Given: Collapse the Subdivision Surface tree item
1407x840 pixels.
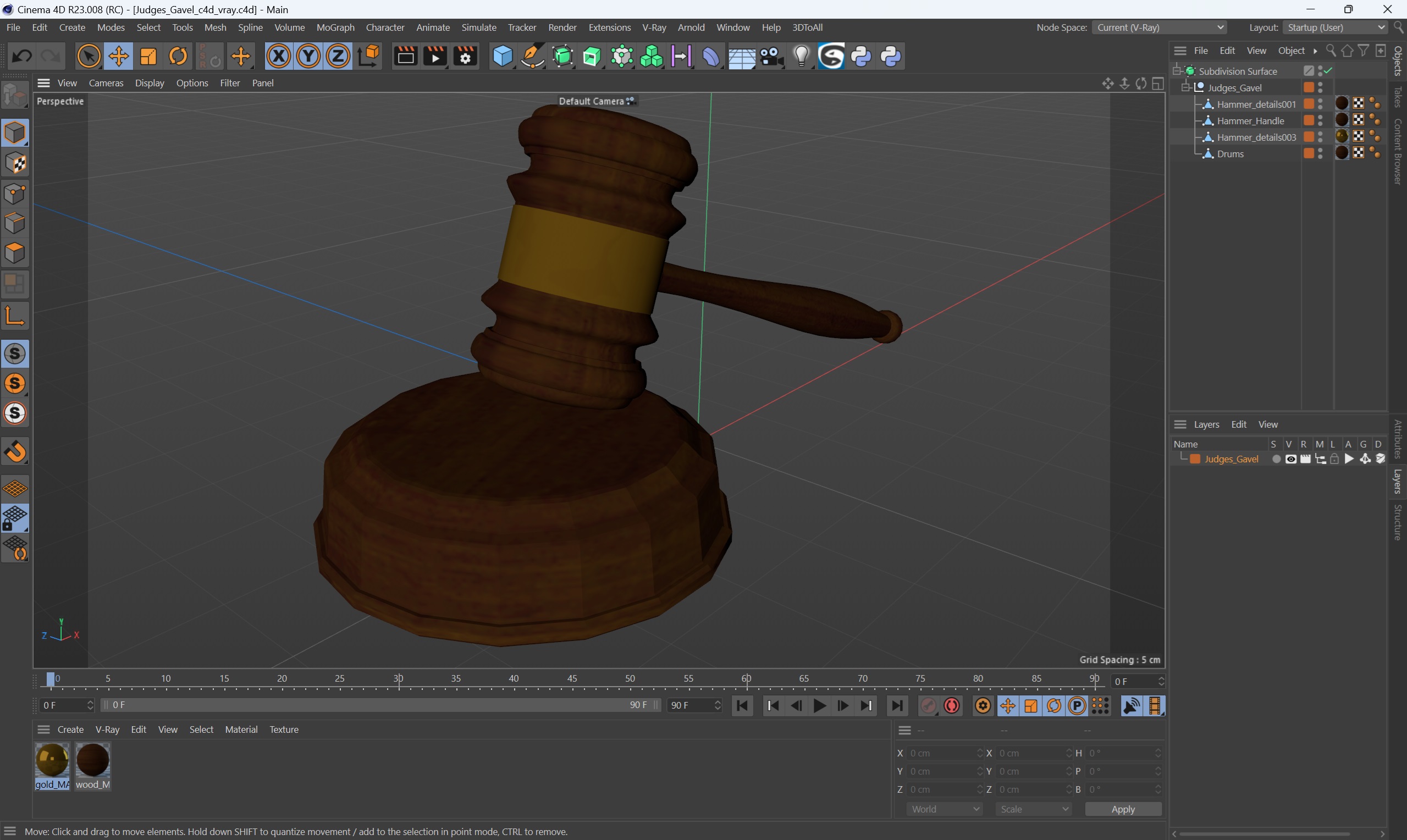Looking at the screenshot, I should (x=1177, y=71).
